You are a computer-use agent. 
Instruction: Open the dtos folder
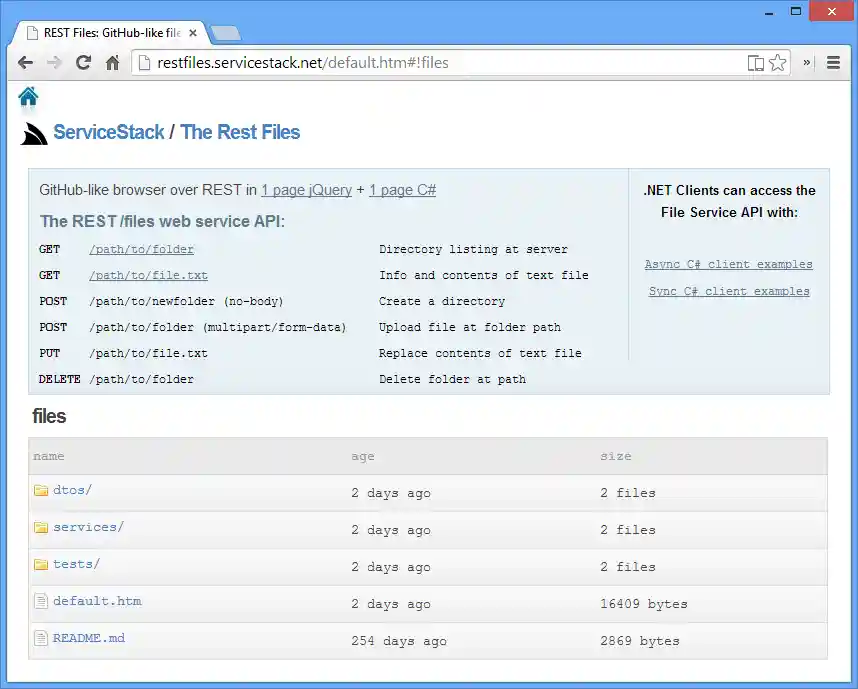(x=72, y=490)
